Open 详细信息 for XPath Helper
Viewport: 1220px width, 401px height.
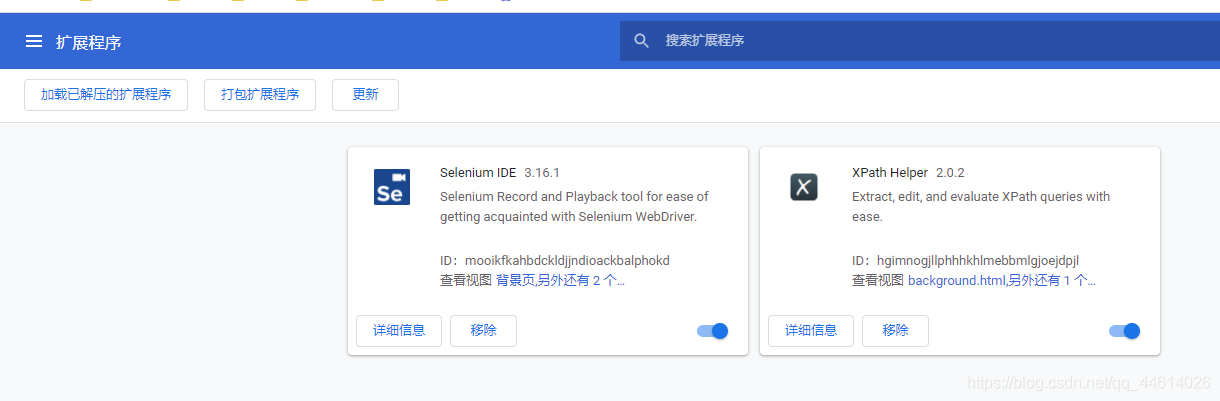(x=811, y=330)
